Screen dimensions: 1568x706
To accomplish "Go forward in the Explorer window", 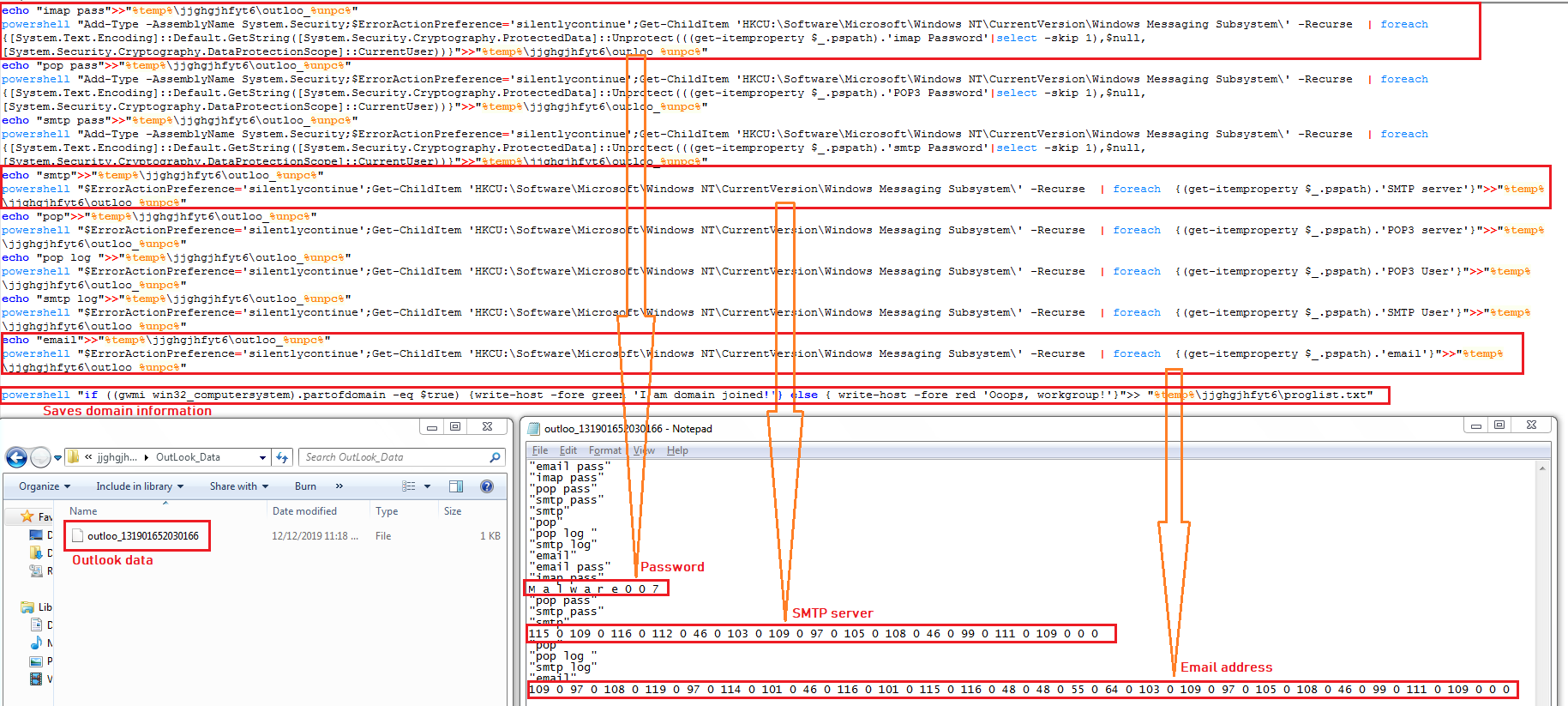I will click(40, 457).
